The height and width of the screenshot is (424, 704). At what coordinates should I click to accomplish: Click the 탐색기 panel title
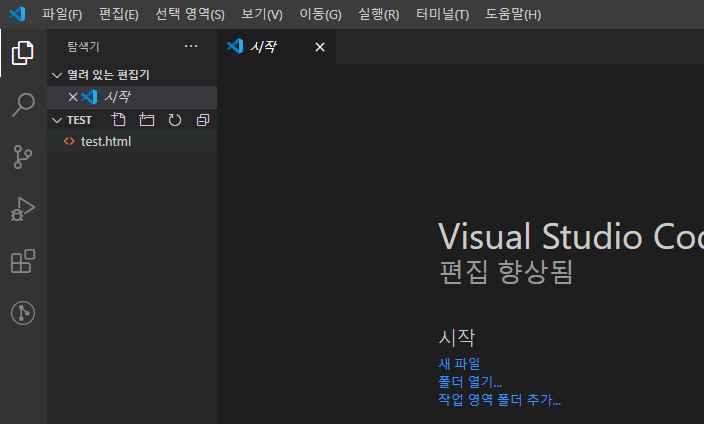pyautogui.click(x=84, y=47)
